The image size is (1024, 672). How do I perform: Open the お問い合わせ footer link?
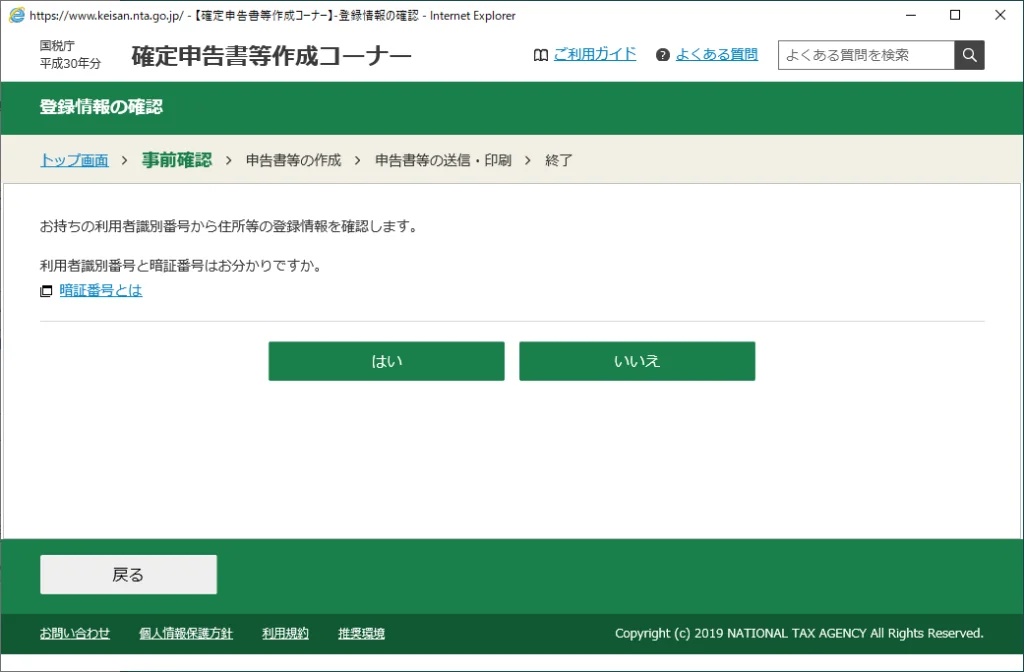point(74,633)
